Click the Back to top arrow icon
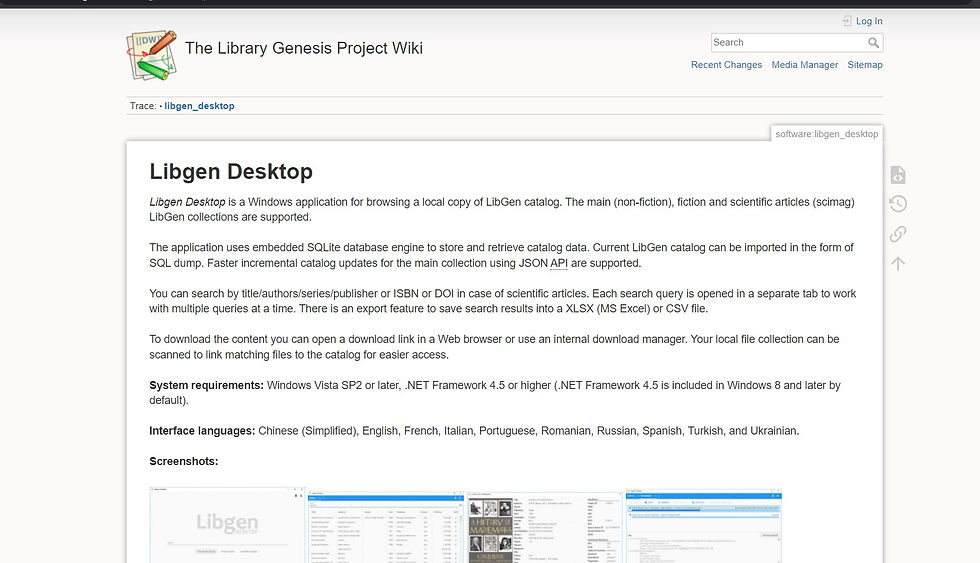The image size is (980, 563). [898, 264]
